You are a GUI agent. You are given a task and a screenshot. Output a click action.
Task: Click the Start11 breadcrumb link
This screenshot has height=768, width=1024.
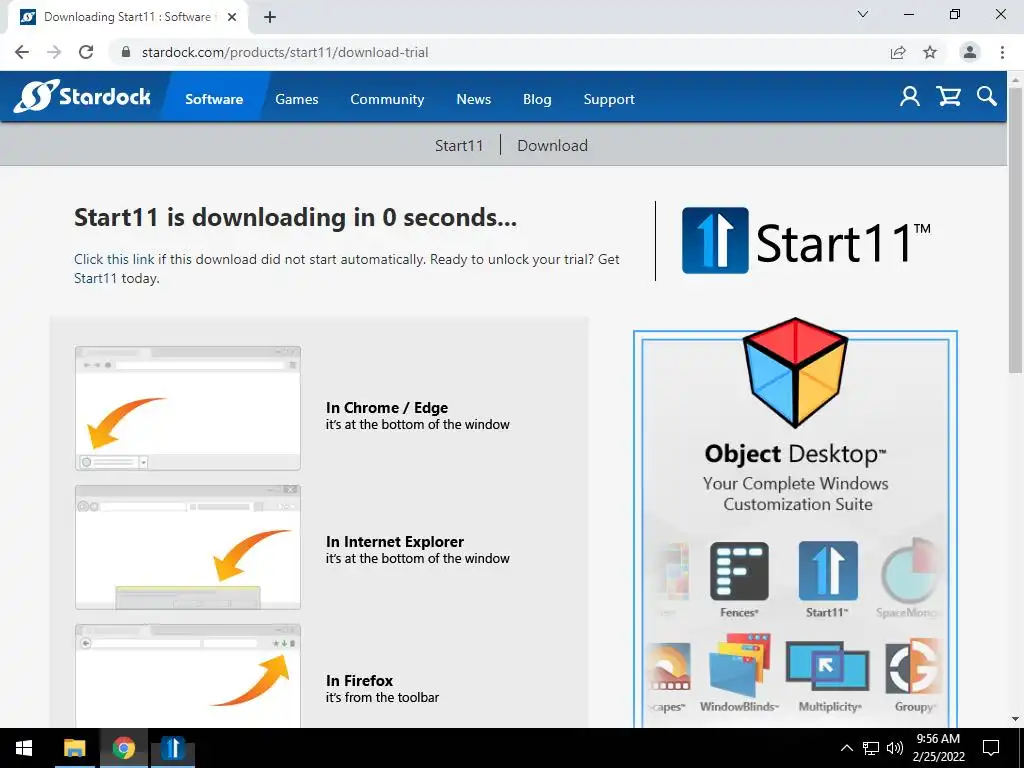click(x=459, y=145)
